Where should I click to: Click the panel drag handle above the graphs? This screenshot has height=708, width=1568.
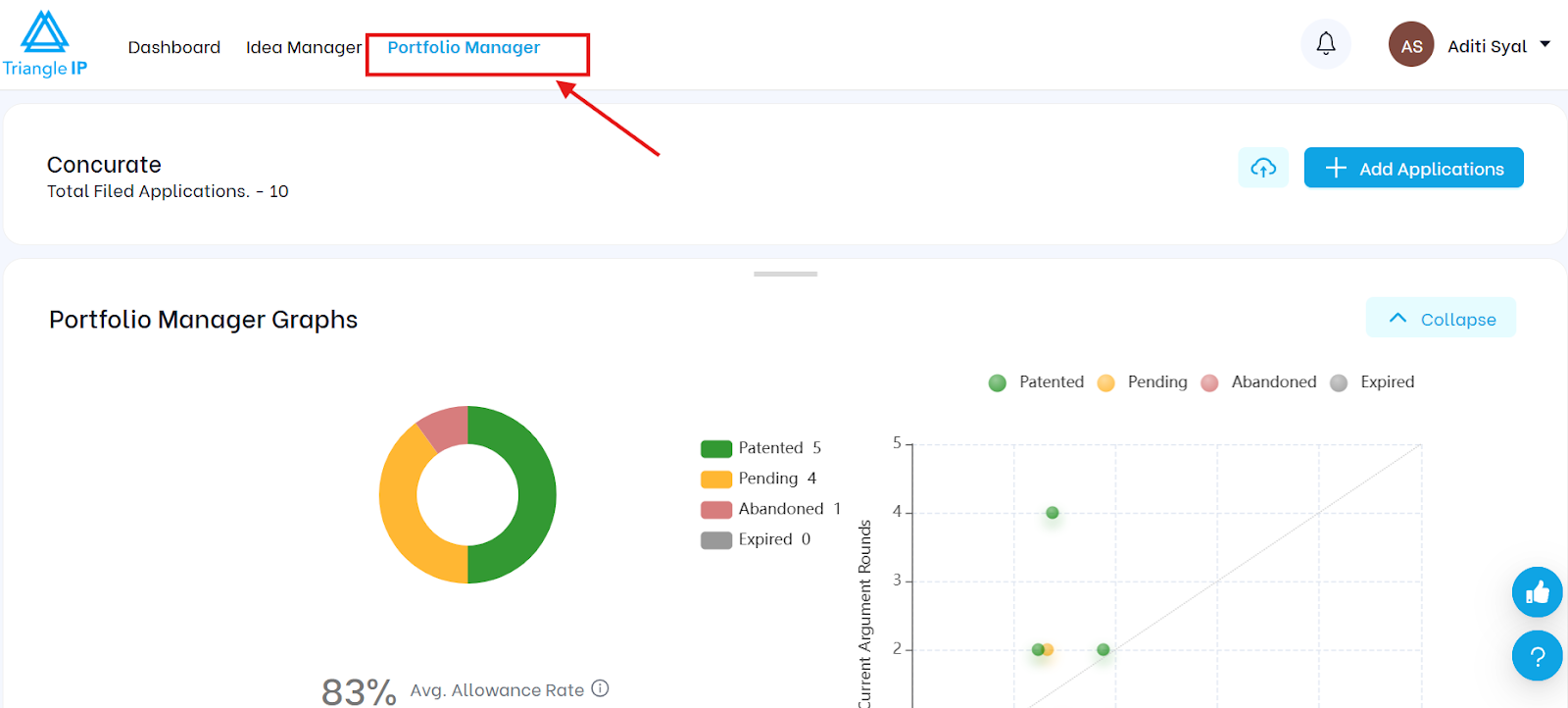[x=785, y=275]
